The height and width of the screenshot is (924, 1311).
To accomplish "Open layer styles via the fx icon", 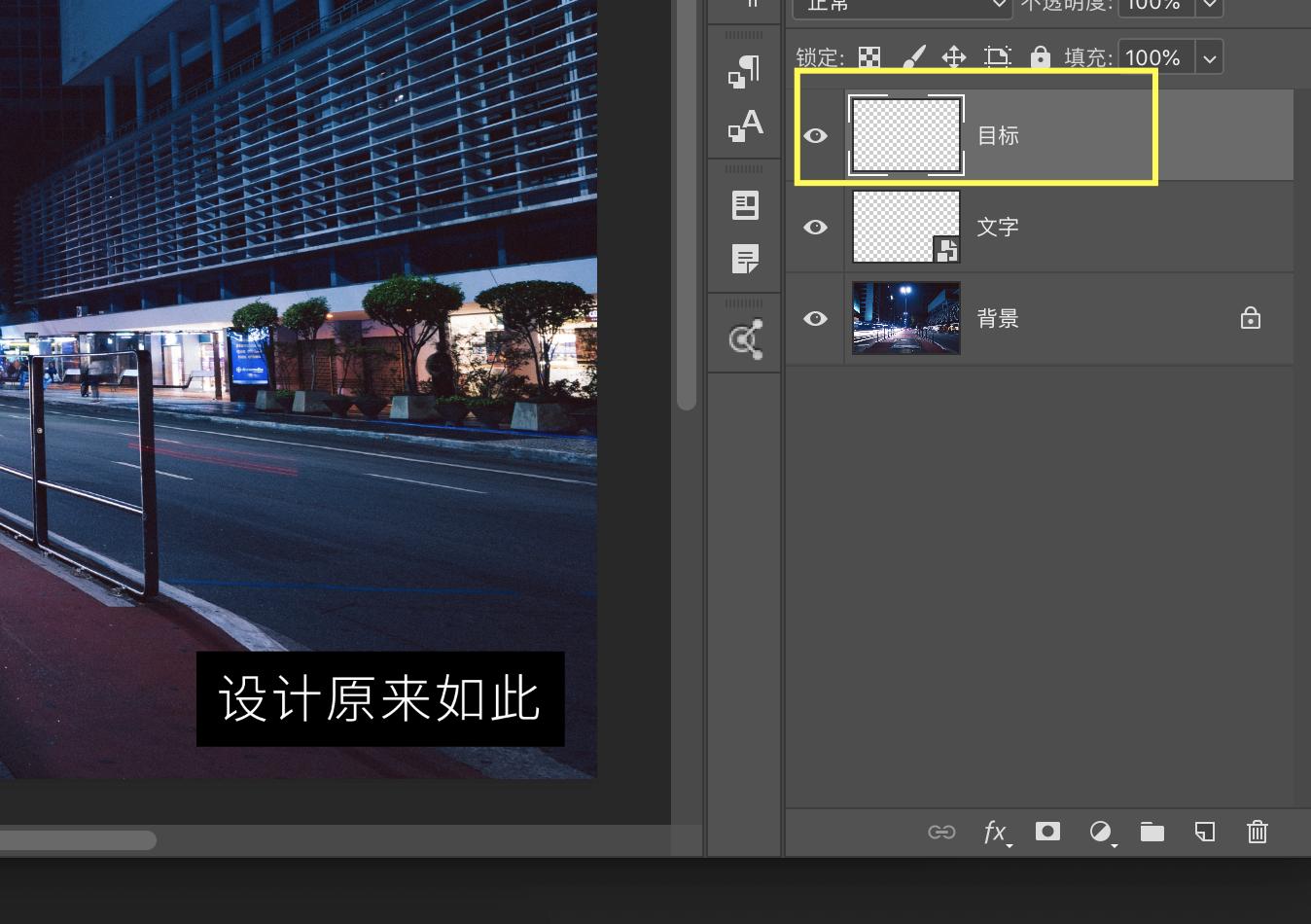I will (x=994, y=832).
